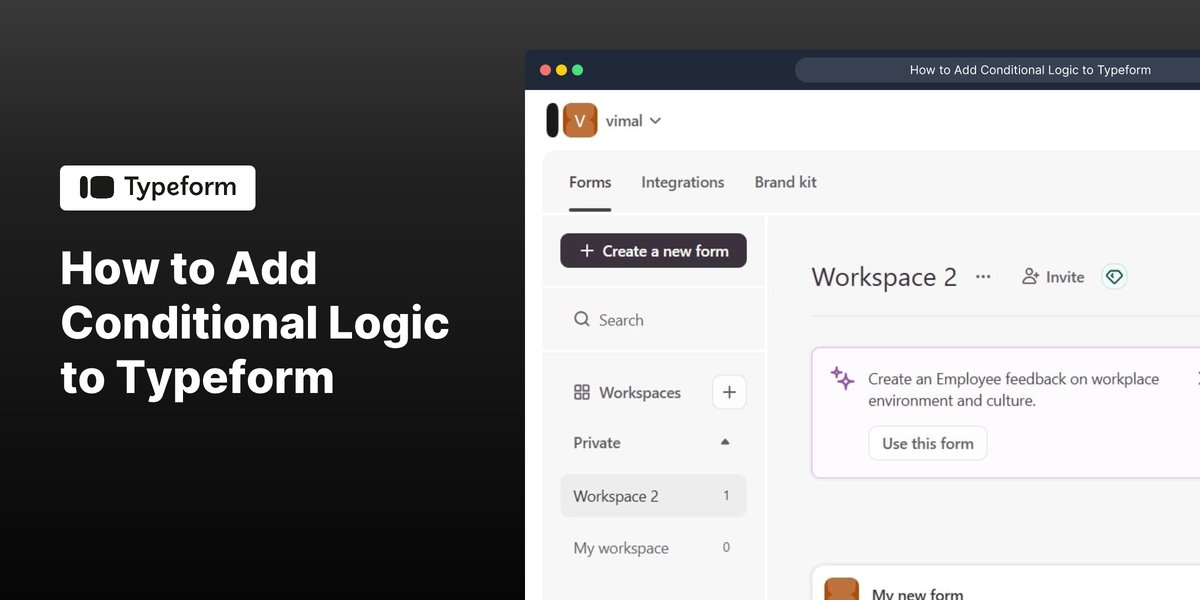Click the magnifying glass search icon

582,319
